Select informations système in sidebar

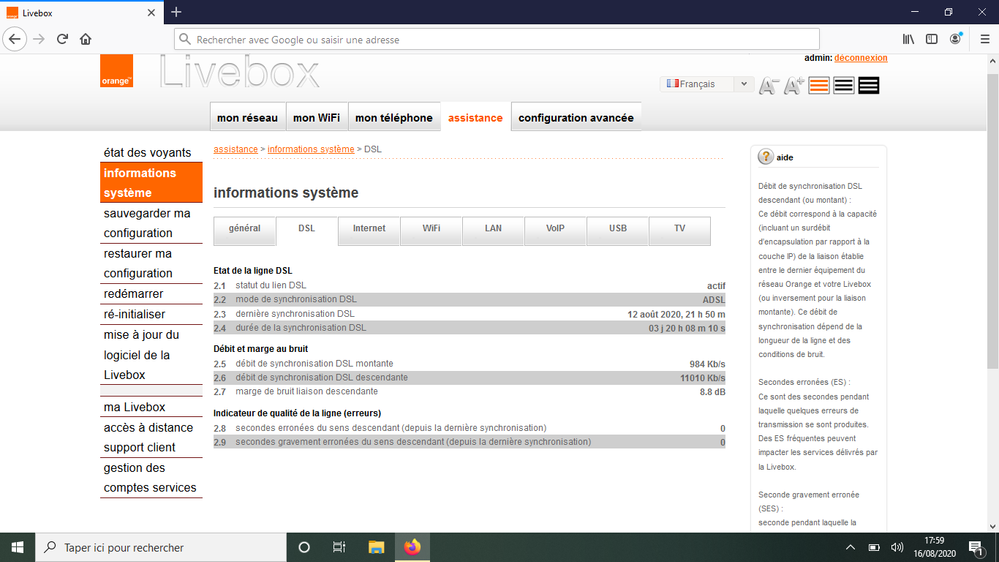(x=151, y=183)
